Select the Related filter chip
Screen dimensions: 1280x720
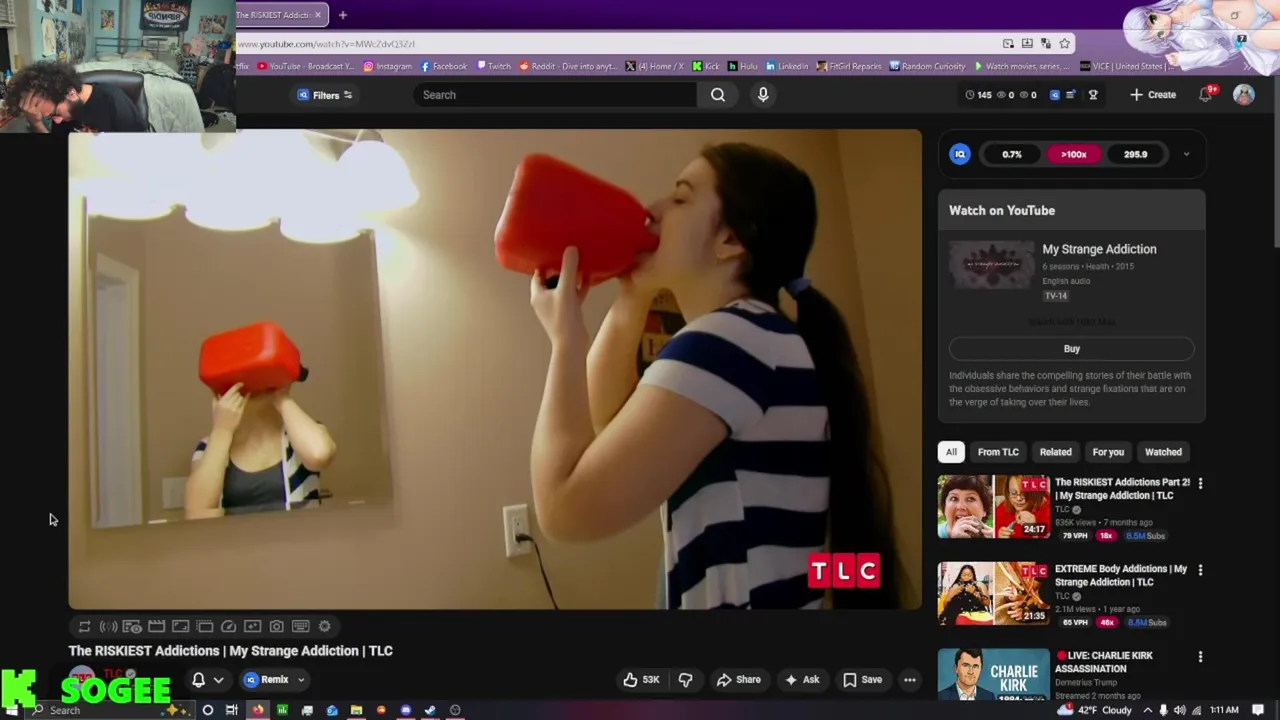[x=1055, y=452]
